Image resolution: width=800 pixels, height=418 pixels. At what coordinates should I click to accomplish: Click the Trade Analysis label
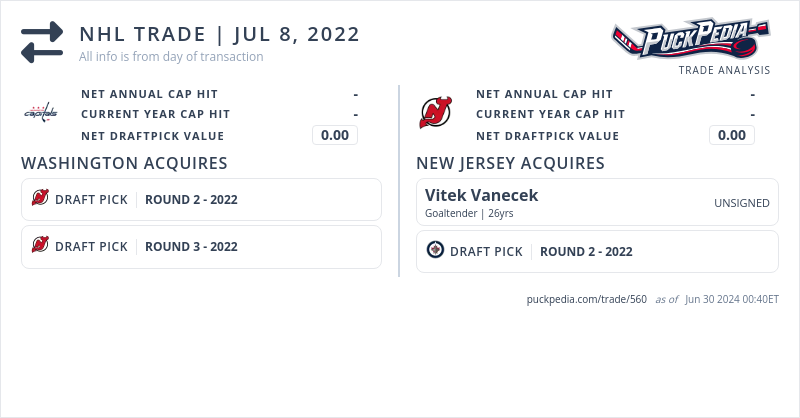(x=724, y=70)
